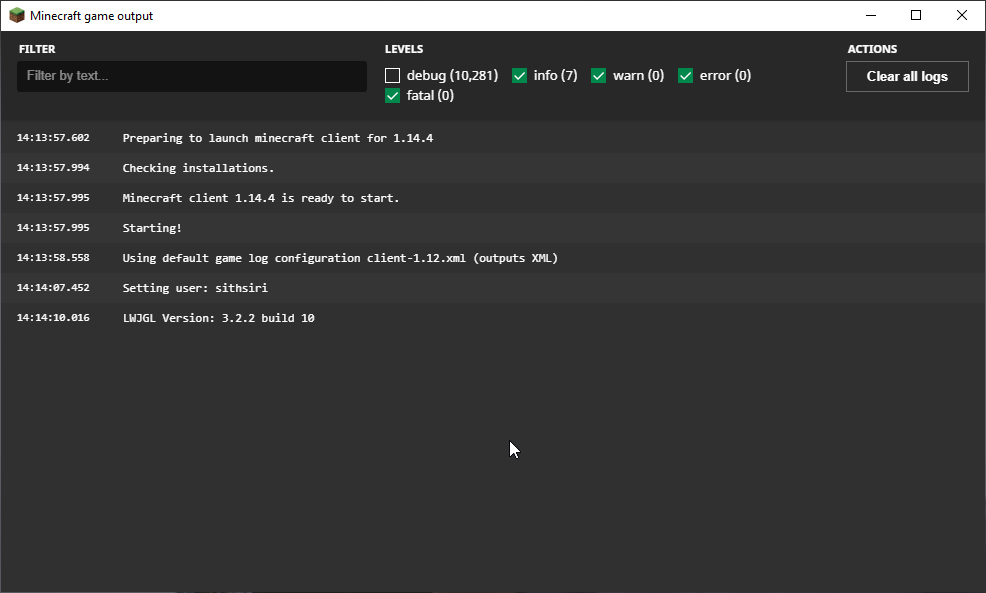Maximize the game output window

pyautogui.click(x=916, y=16)
